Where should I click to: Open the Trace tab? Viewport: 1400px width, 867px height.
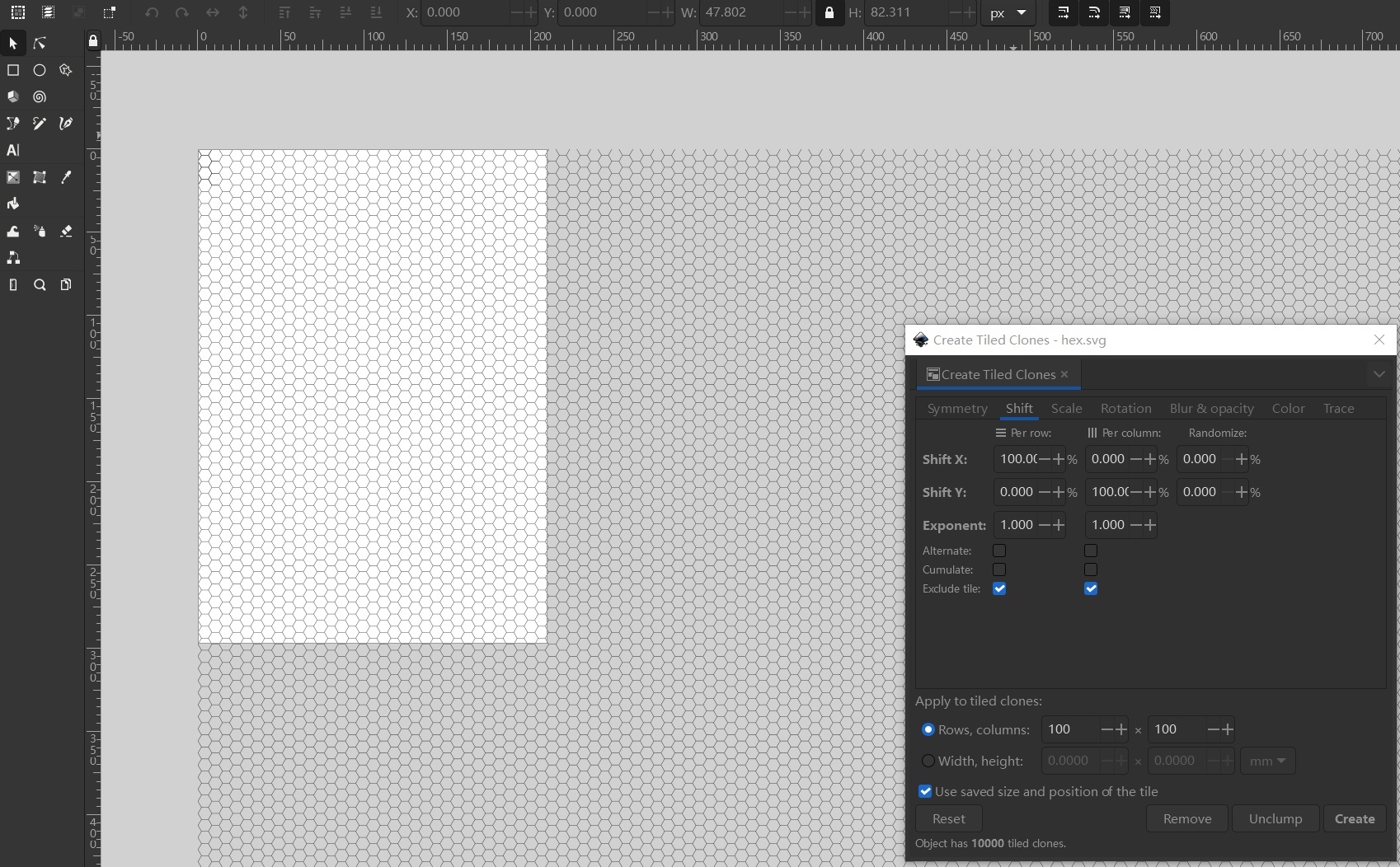coord(1338,408)
